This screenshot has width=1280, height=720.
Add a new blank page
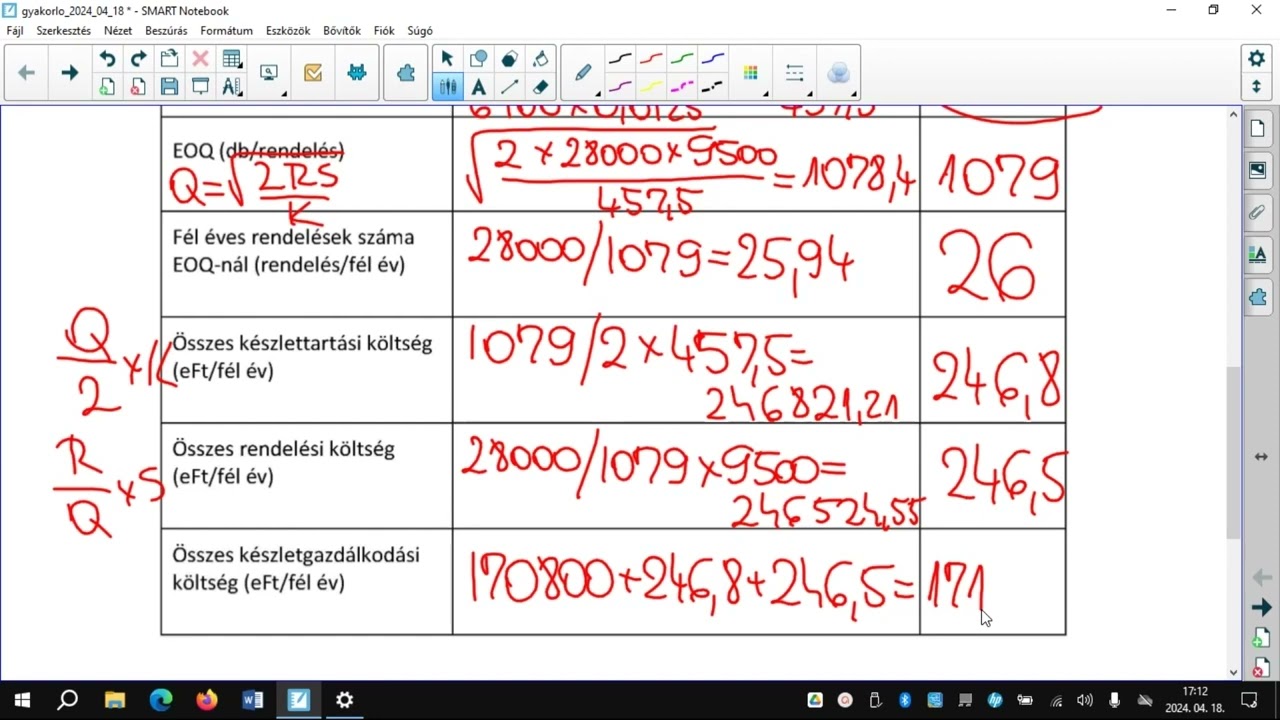pos(107,87)
